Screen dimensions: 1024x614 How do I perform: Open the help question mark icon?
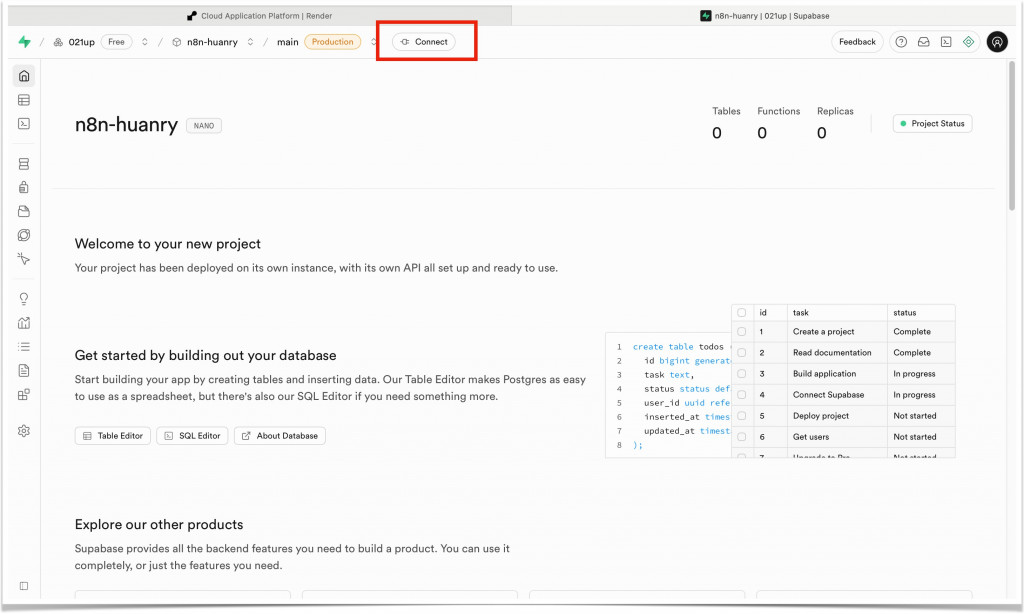pyautogui.click(x=901, y=42)
